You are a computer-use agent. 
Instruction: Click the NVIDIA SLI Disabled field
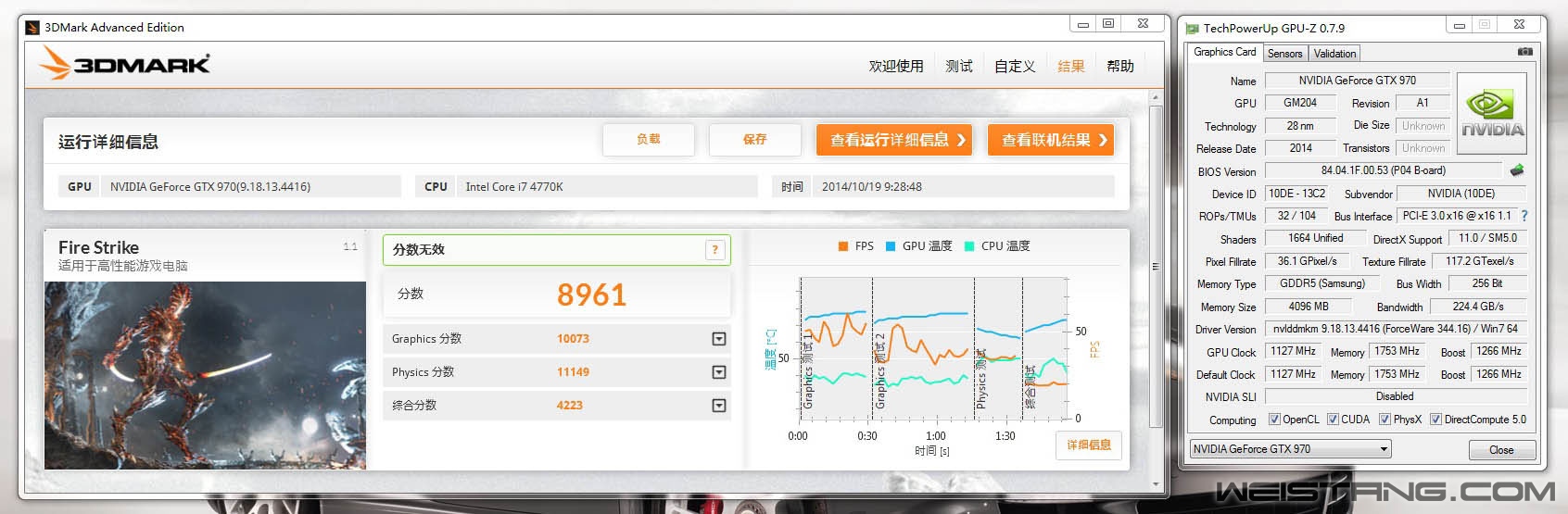point(1396,396)
